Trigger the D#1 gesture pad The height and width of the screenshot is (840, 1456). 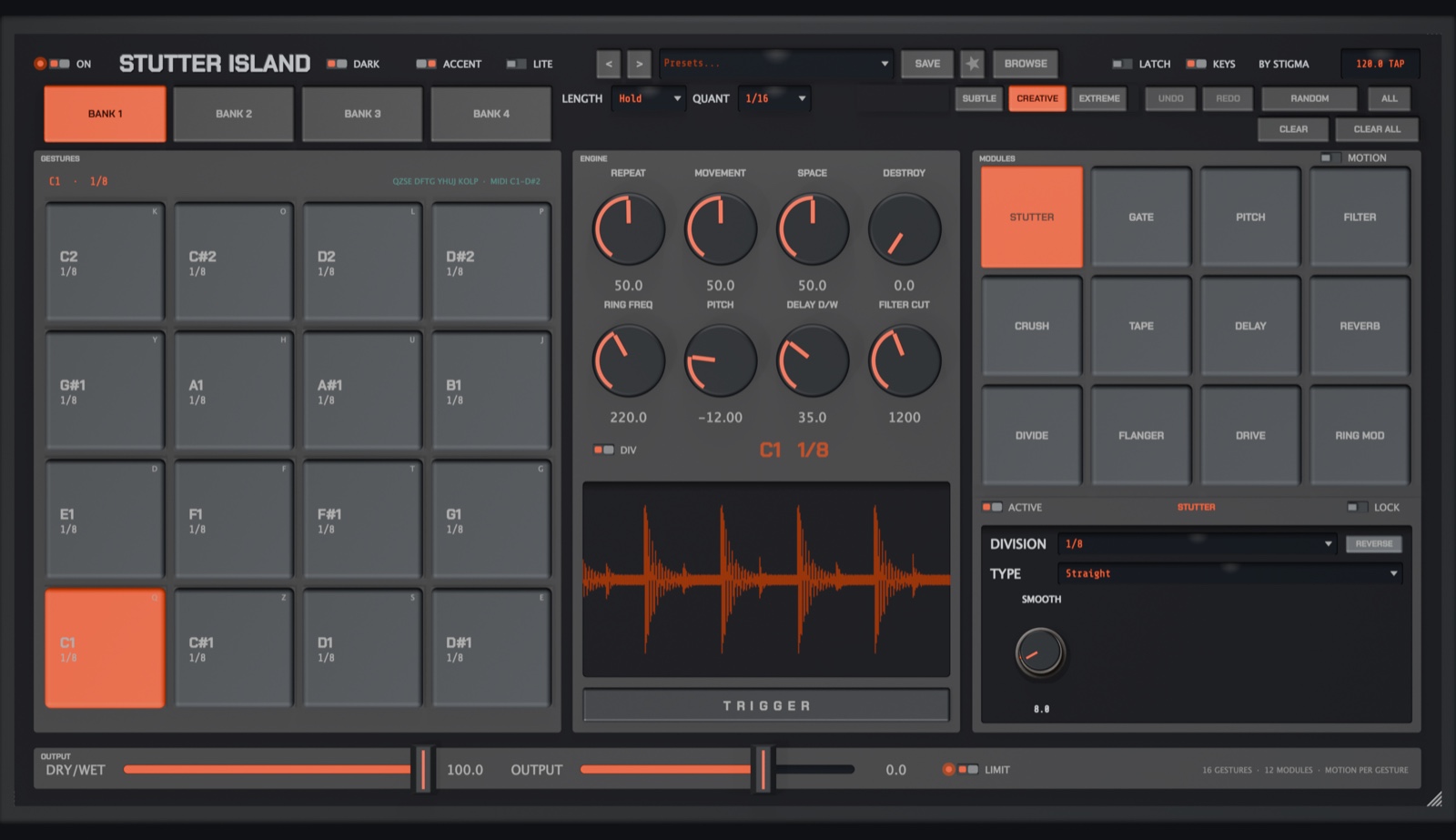pyautogui.click(x=491, y=648)
